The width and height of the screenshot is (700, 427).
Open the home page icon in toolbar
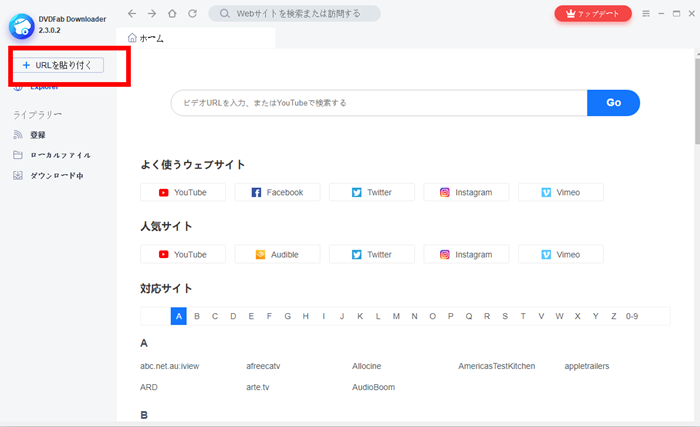pyautogui.click(x=172, y=13)
